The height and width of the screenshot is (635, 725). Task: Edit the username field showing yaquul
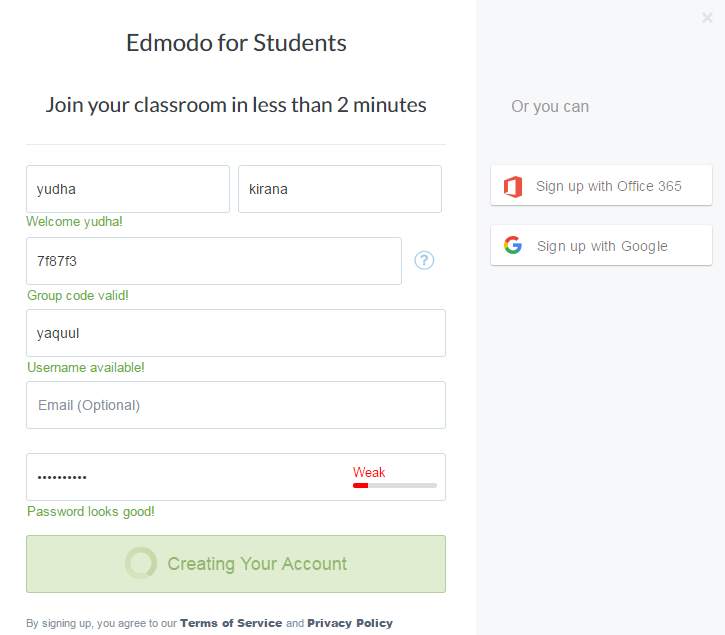[x=236, y=333]
